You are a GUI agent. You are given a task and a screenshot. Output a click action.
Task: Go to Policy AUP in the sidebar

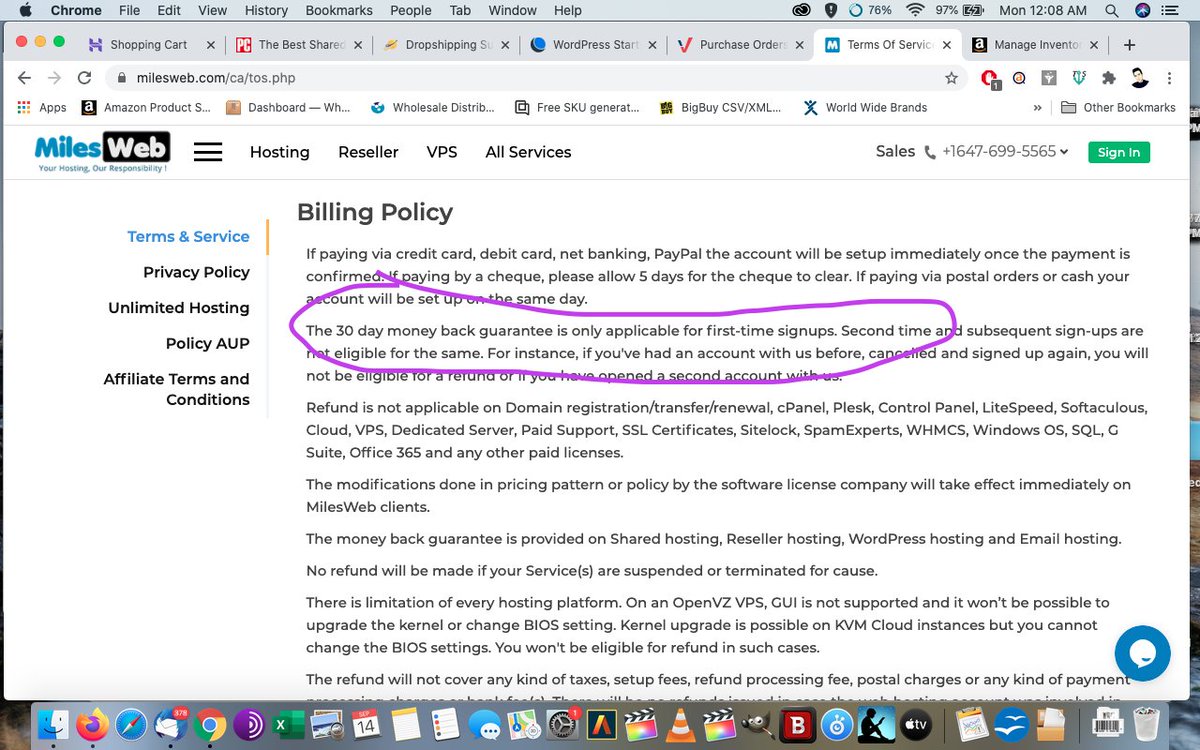click(x=208, y=343)
